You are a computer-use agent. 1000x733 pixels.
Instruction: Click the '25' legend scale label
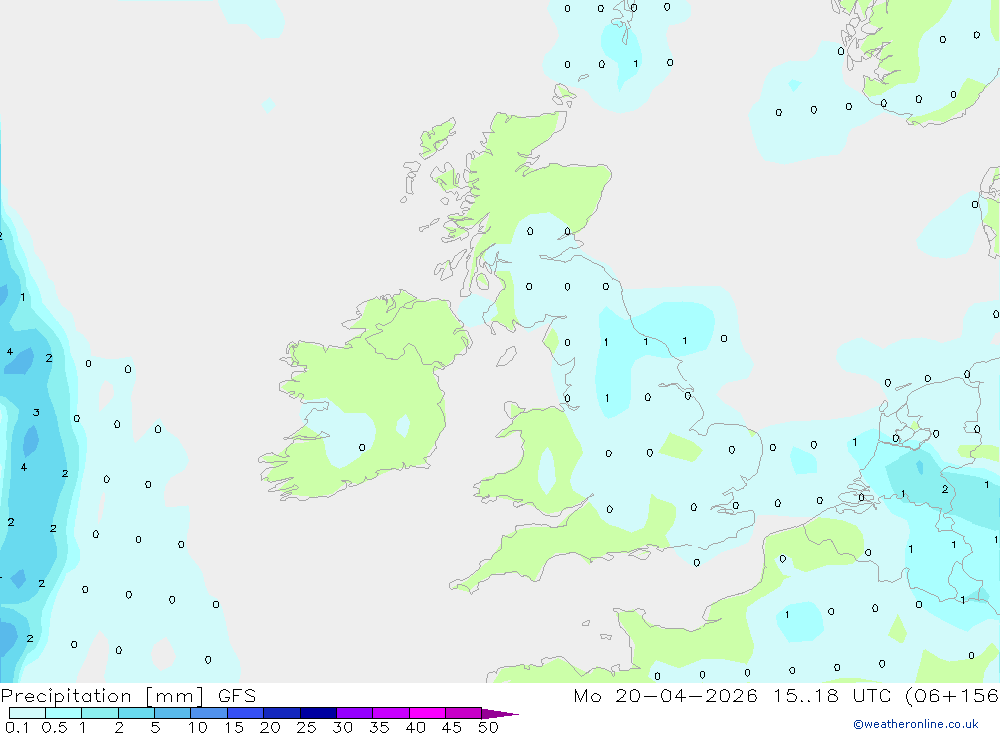(307, 727)
